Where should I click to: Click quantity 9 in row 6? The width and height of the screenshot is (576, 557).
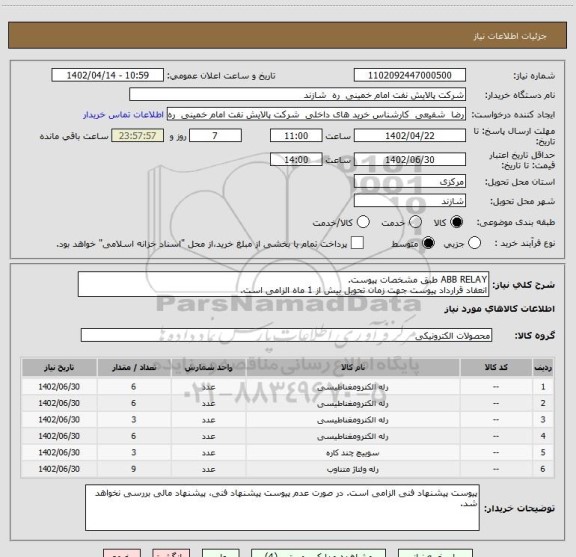click(x=134, y=469)
